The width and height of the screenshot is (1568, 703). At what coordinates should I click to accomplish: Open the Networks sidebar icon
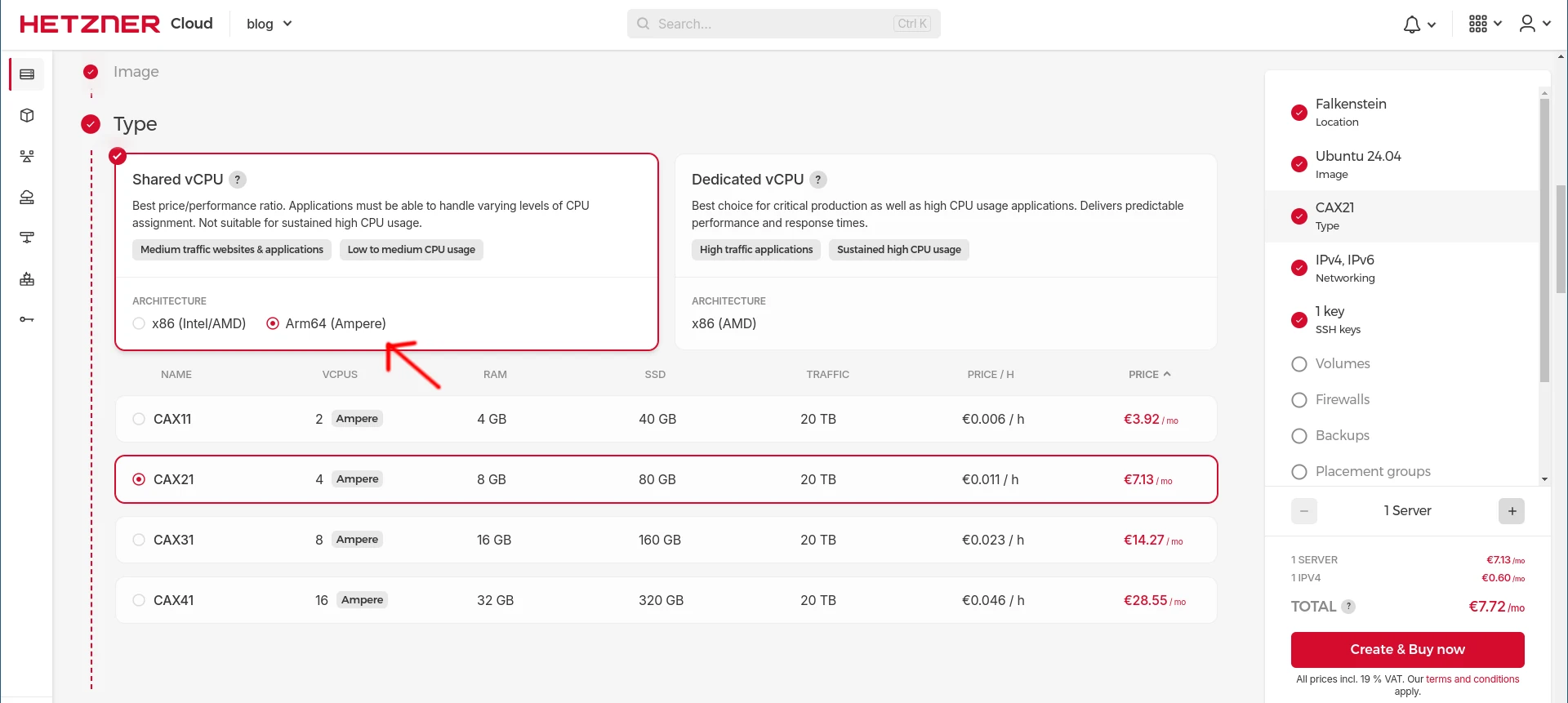(x=27, y=238)
